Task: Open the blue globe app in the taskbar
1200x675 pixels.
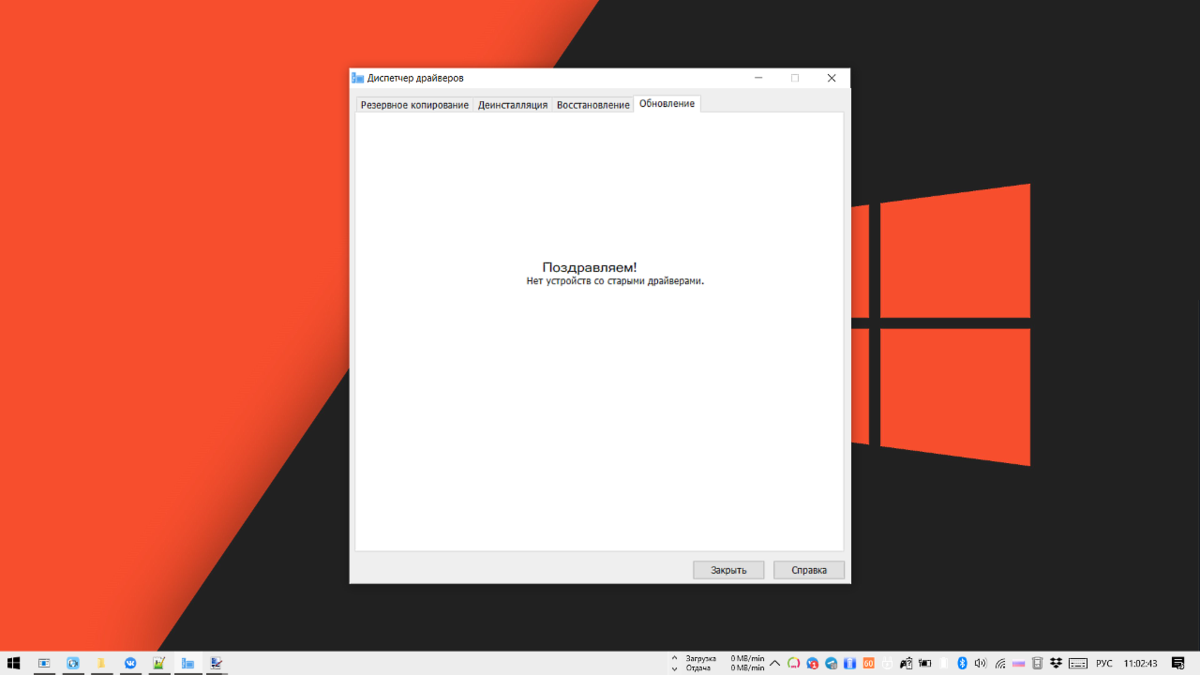Action: (x=73, y=663)
